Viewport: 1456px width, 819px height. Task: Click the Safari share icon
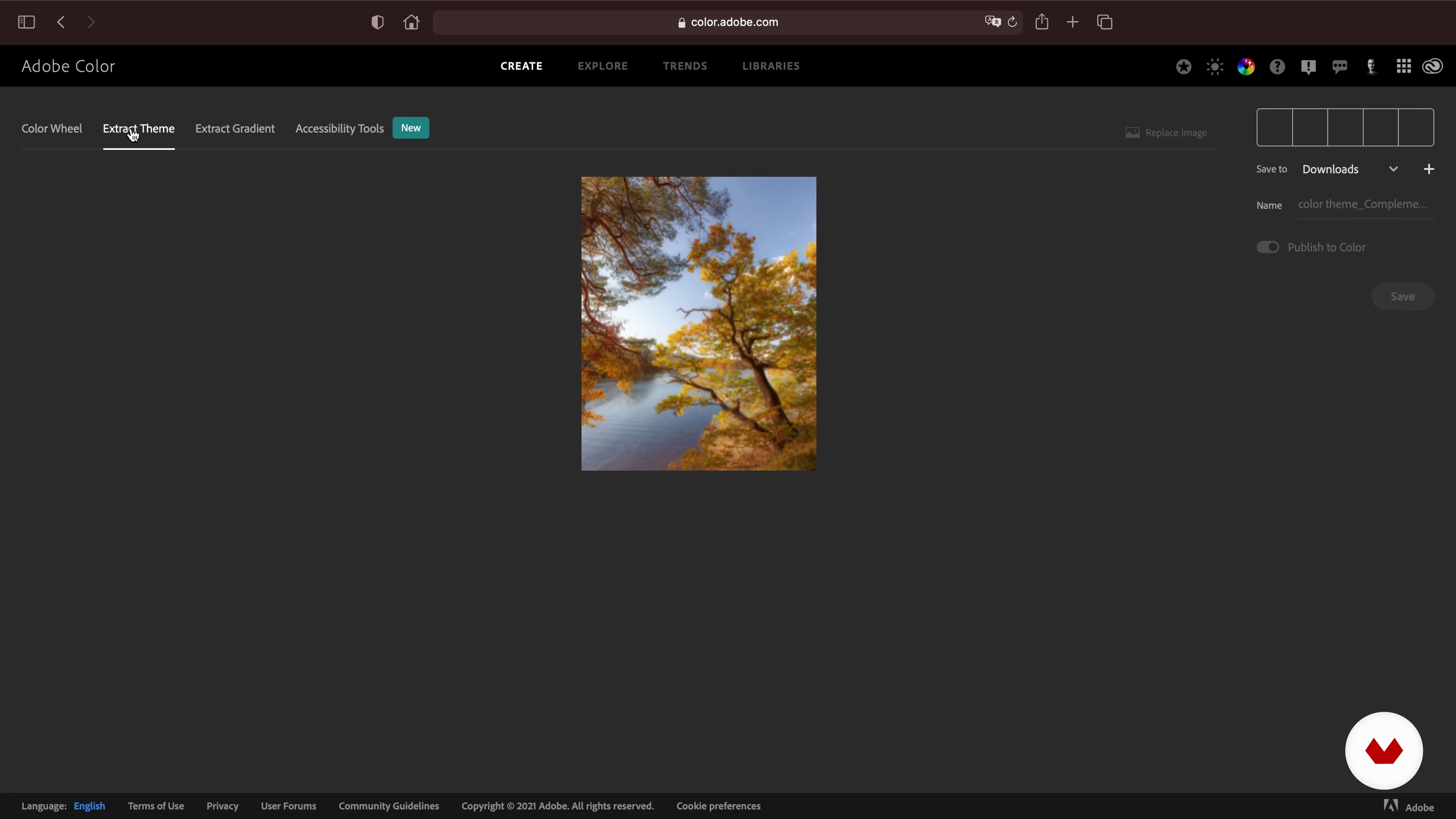tap(1042, 22)
